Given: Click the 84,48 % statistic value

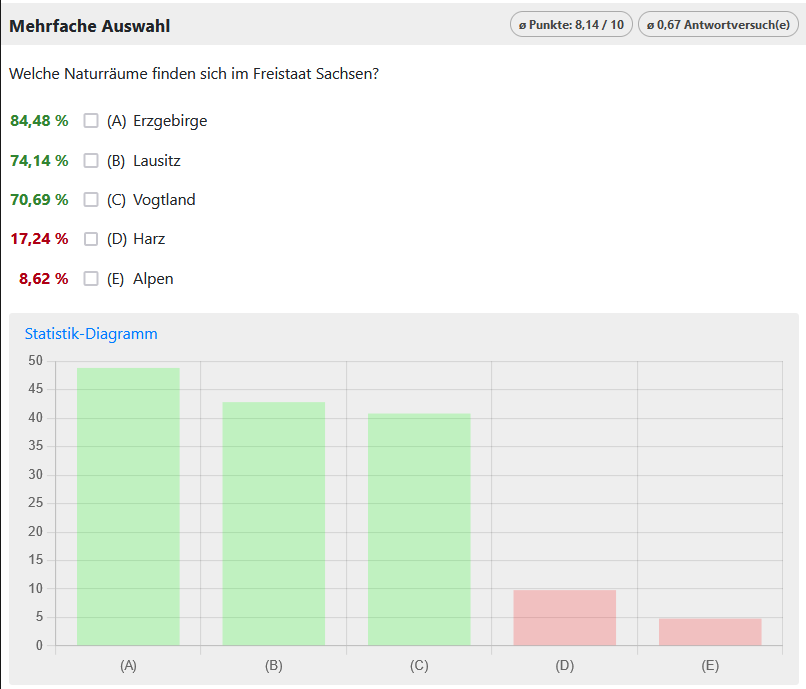Looking at the screenshot, I should [39, 121].
